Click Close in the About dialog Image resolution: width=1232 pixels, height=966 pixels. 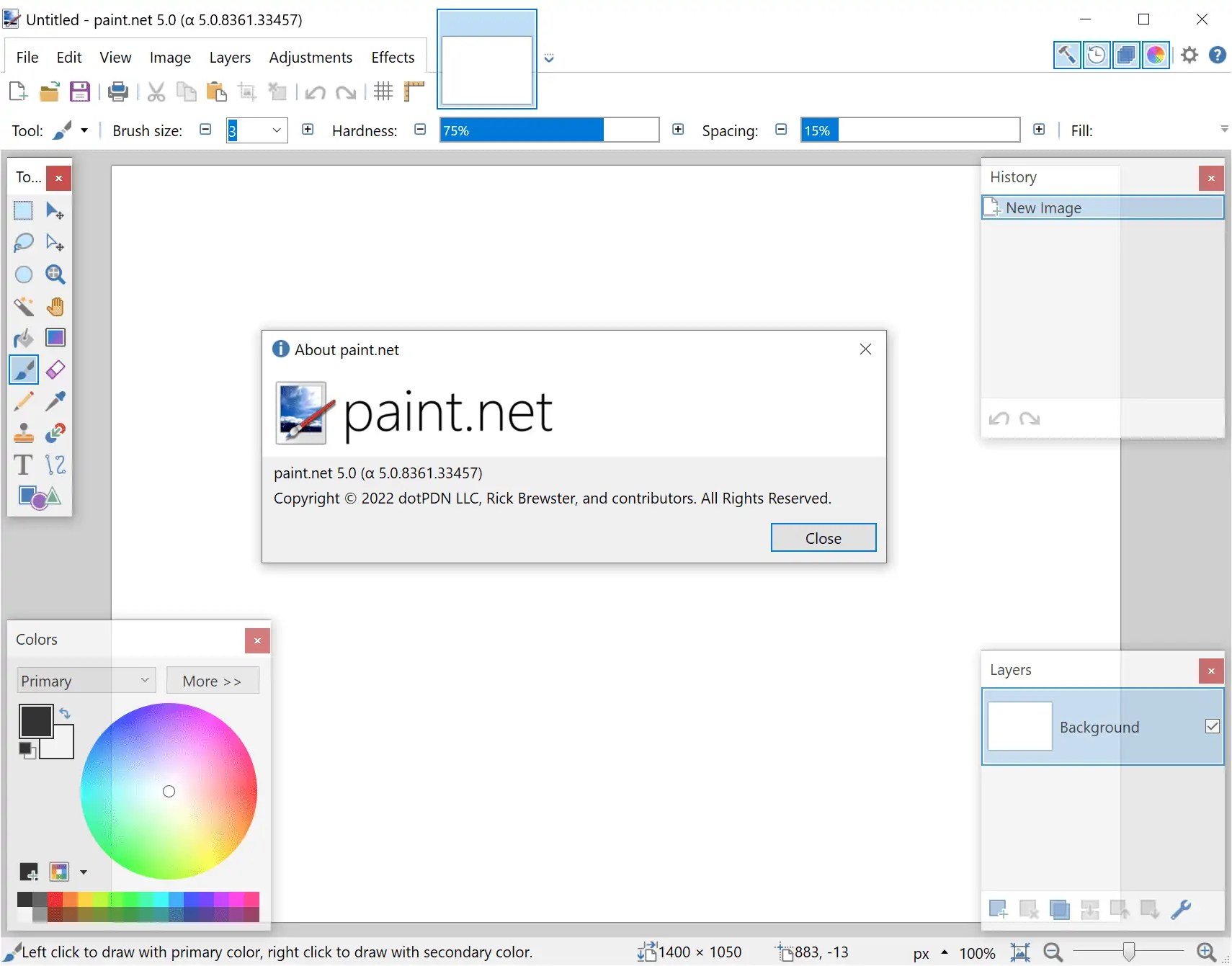[823, 538]
